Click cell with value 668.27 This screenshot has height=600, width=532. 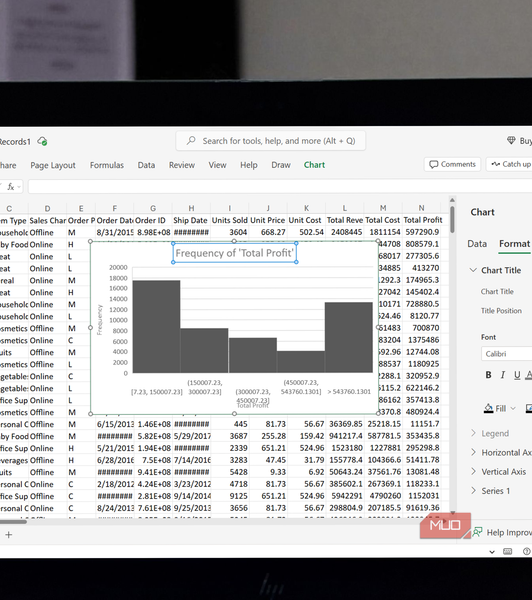coord(268,232)
